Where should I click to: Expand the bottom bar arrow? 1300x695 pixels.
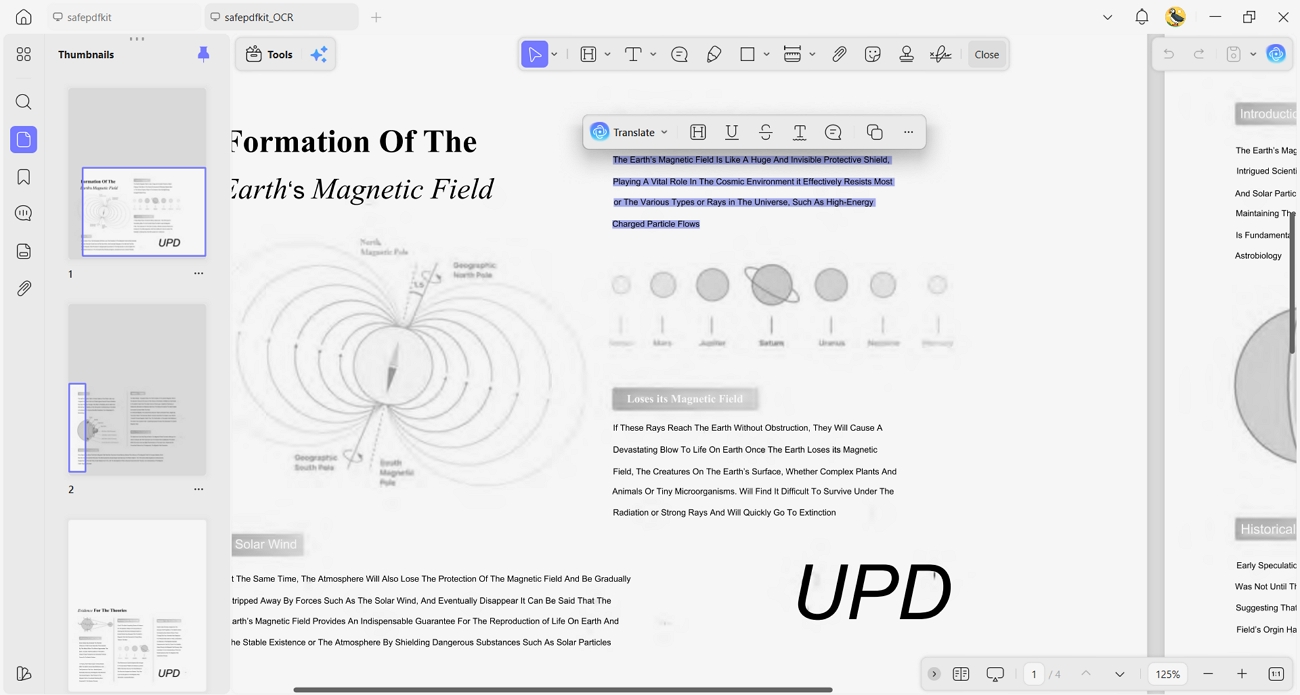934,674
